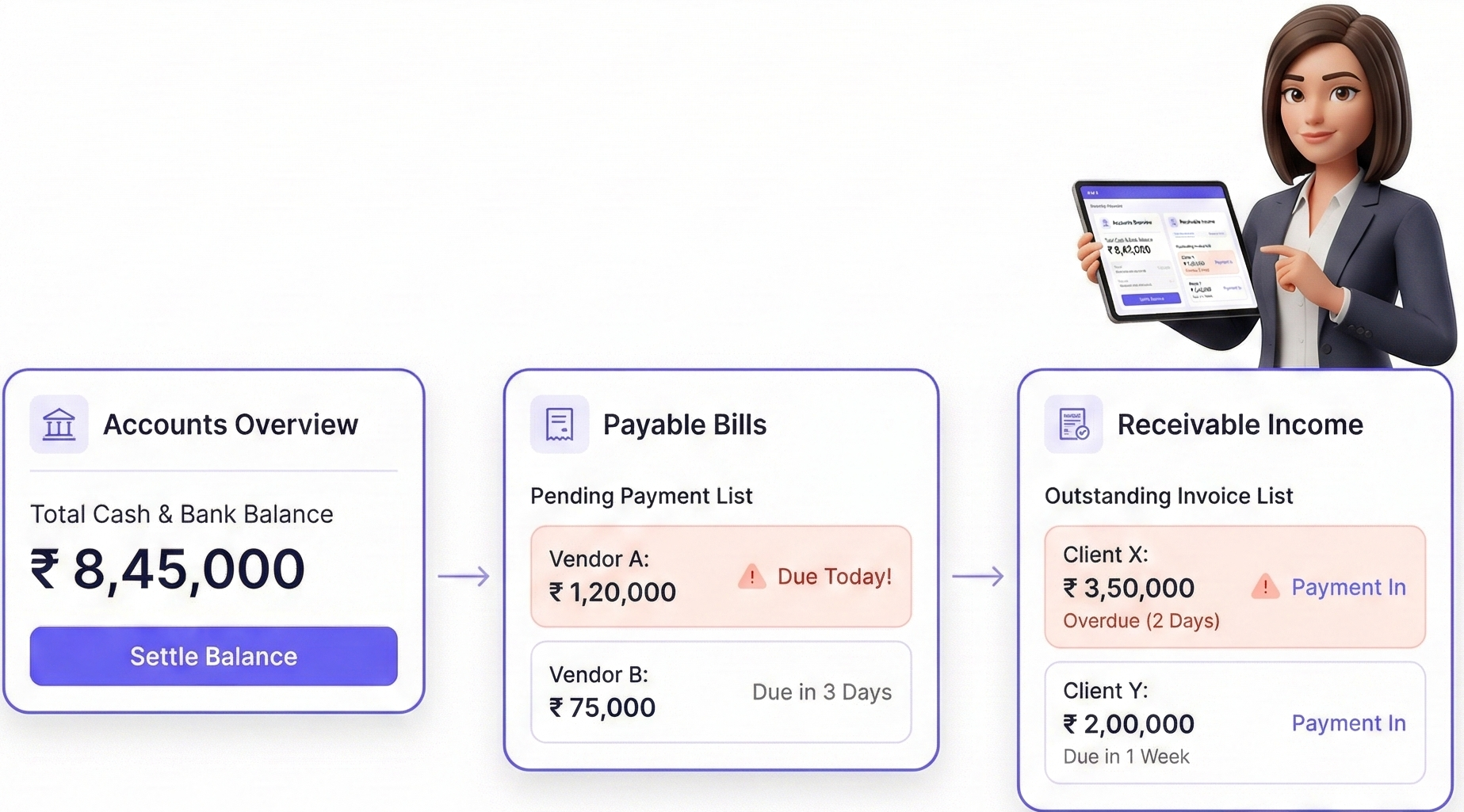Click the Due Today! status label
Image resolution: width=1464 pixels, height=812 pixels.
tap(834, 577)
